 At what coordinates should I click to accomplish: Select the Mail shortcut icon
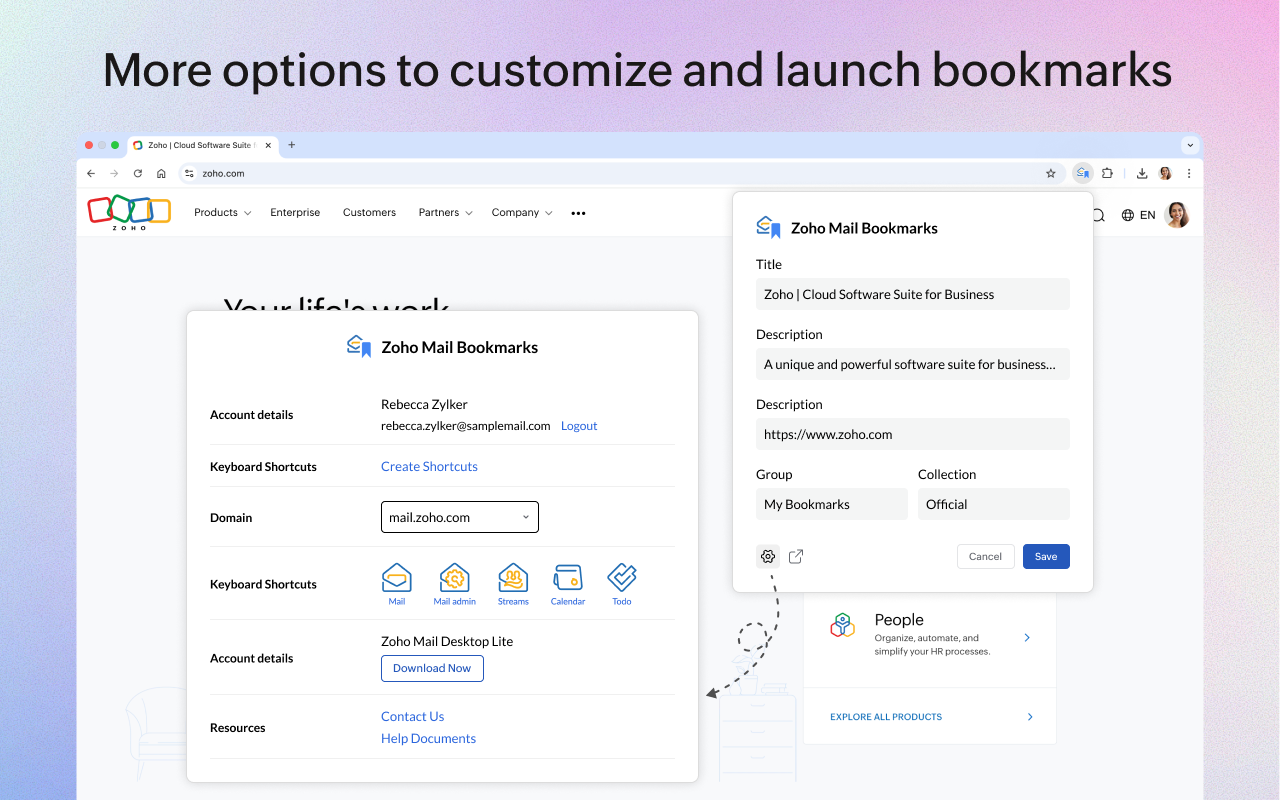point(396,577)
